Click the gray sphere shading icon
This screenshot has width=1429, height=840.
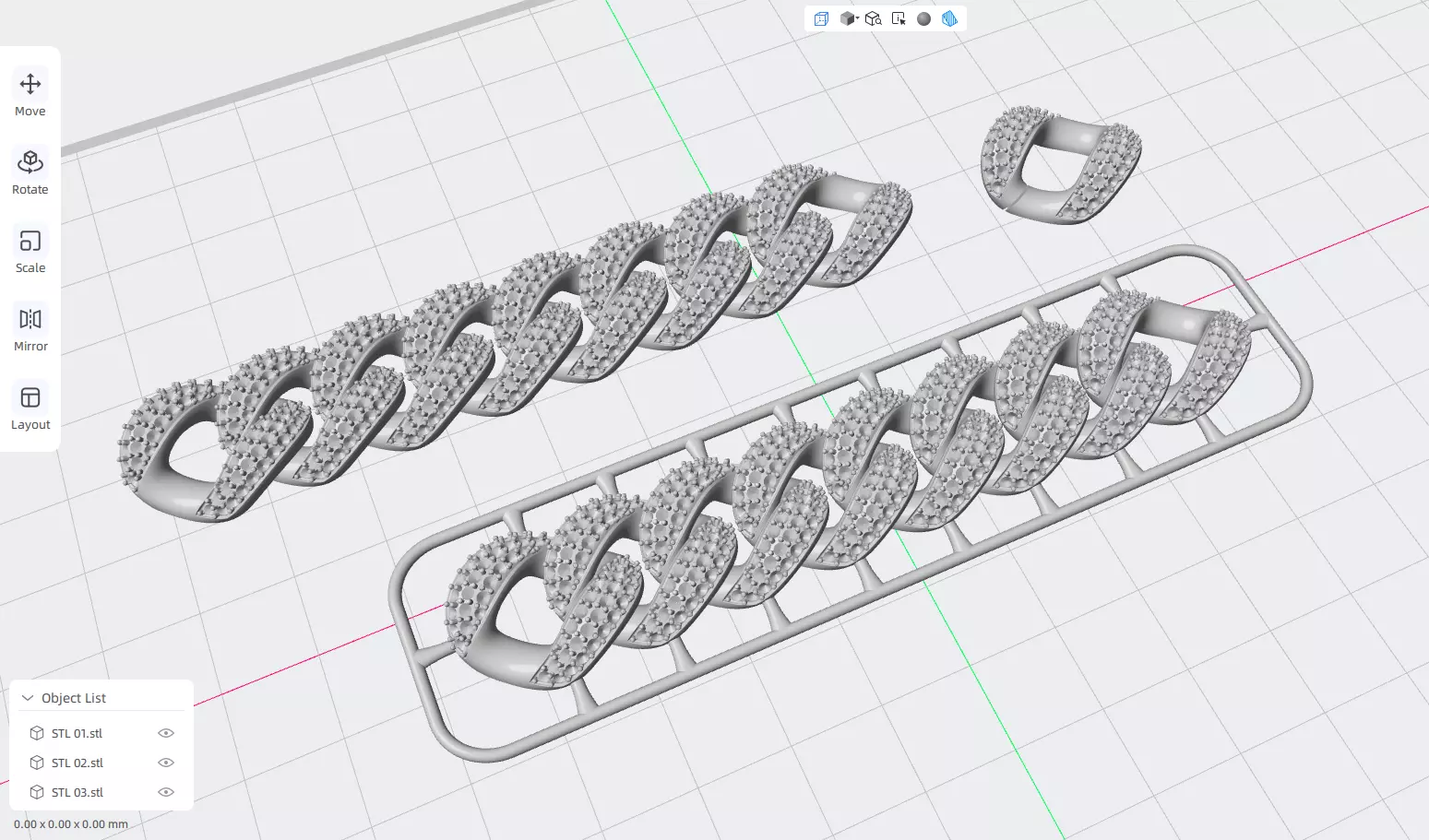pyautogui.click(x=923, y=18)
